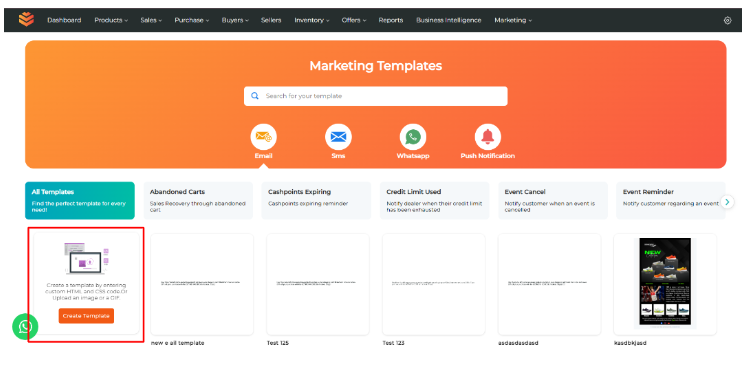Open the kasdbkjasd shoe template thumbnail
This screenshot has height=369, width=751.
pyautogui.click(x=665, y=284)
